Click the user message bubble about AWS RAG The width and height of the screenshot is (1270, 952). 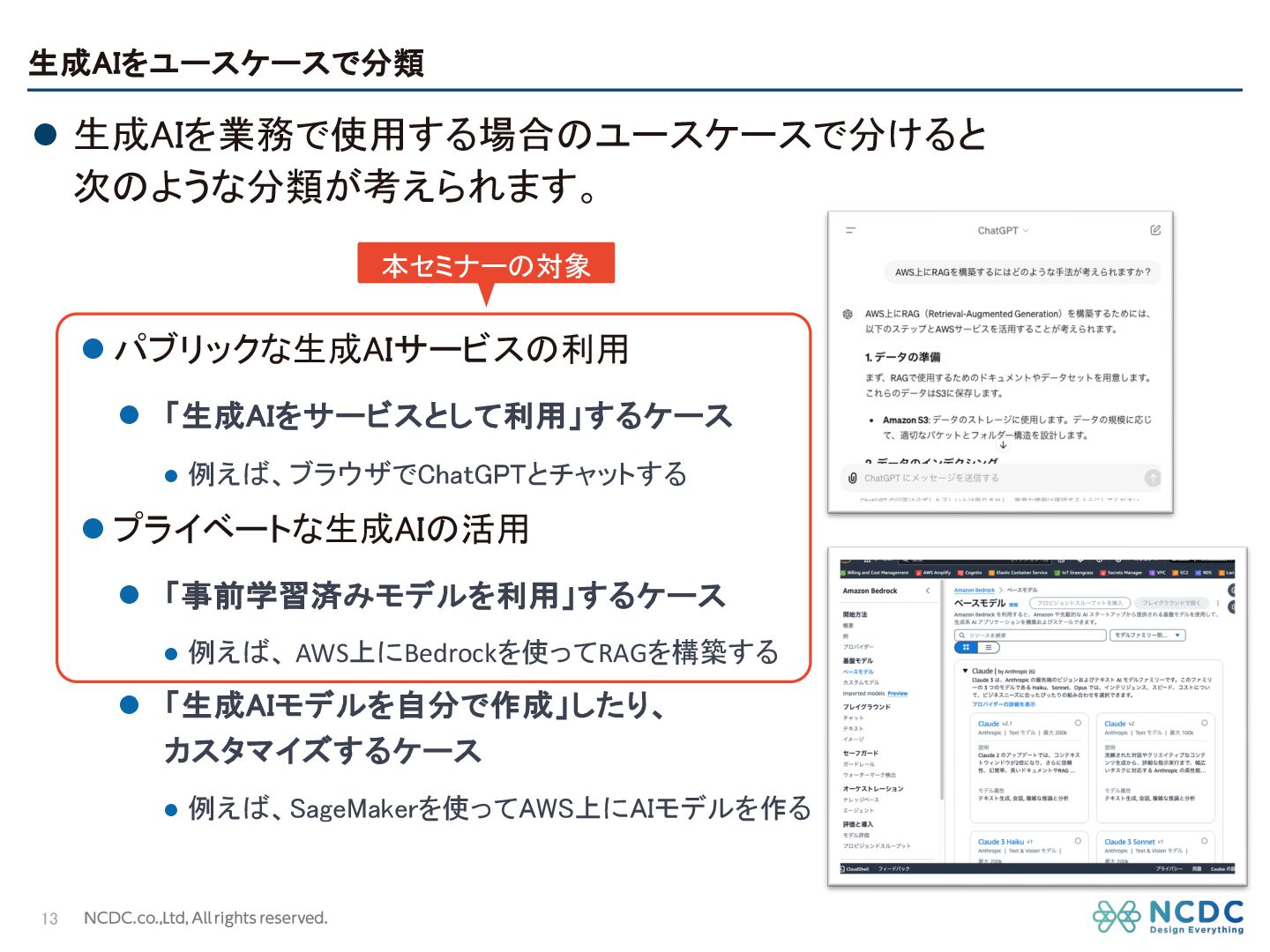point(1022,271)
